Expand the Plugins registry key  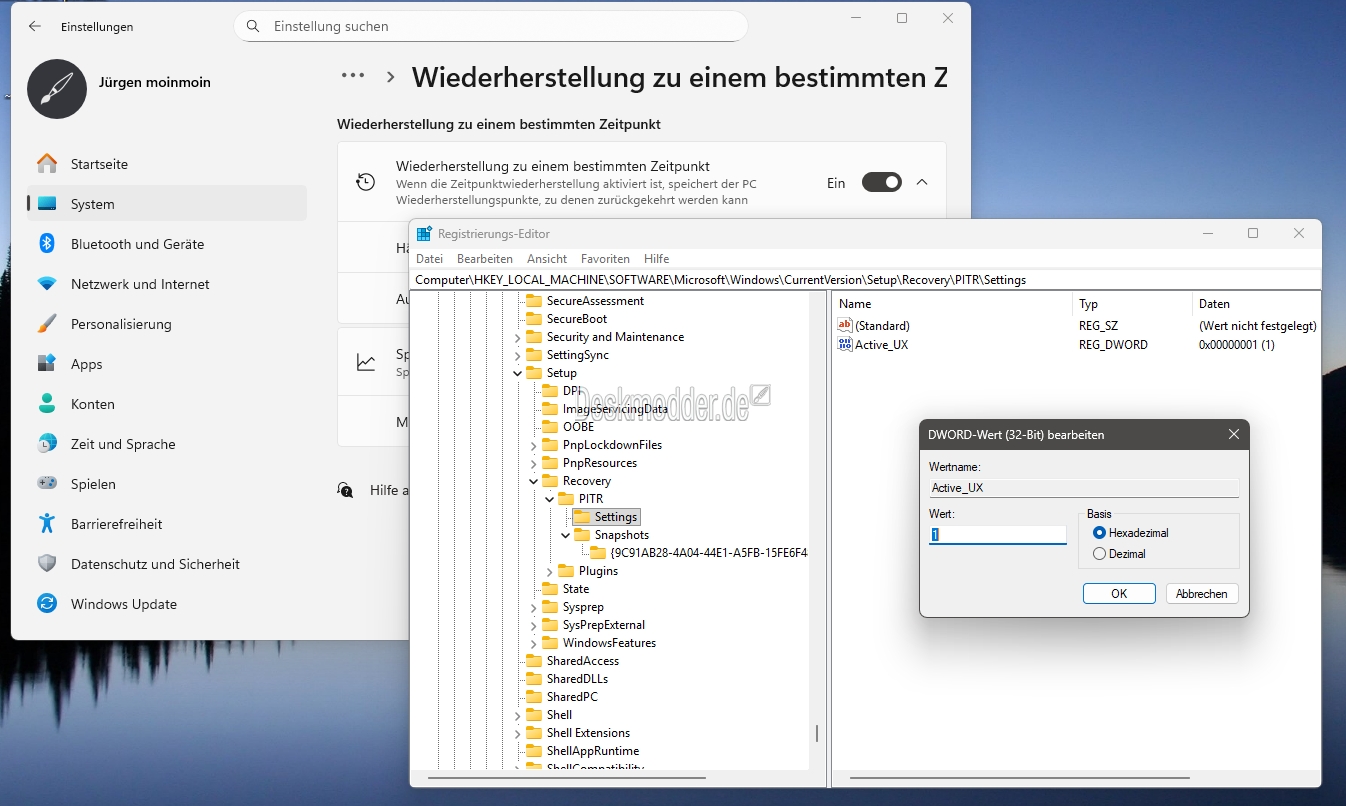549,571
